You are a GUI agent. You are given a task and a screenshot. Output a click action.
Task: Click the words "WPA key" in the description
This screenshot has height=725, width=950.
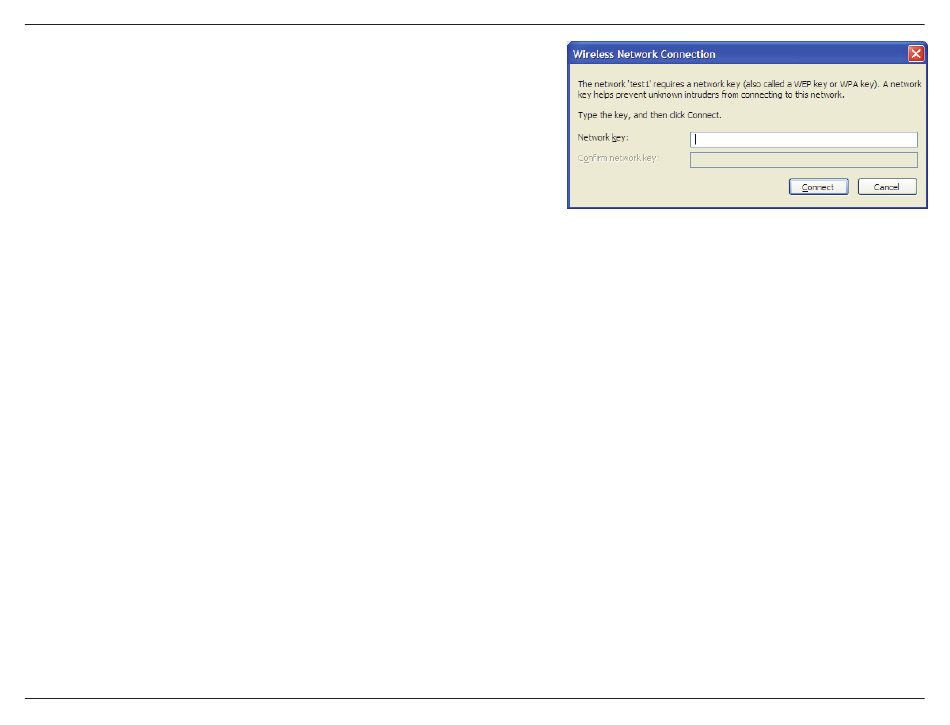click(x=857, y=84)
